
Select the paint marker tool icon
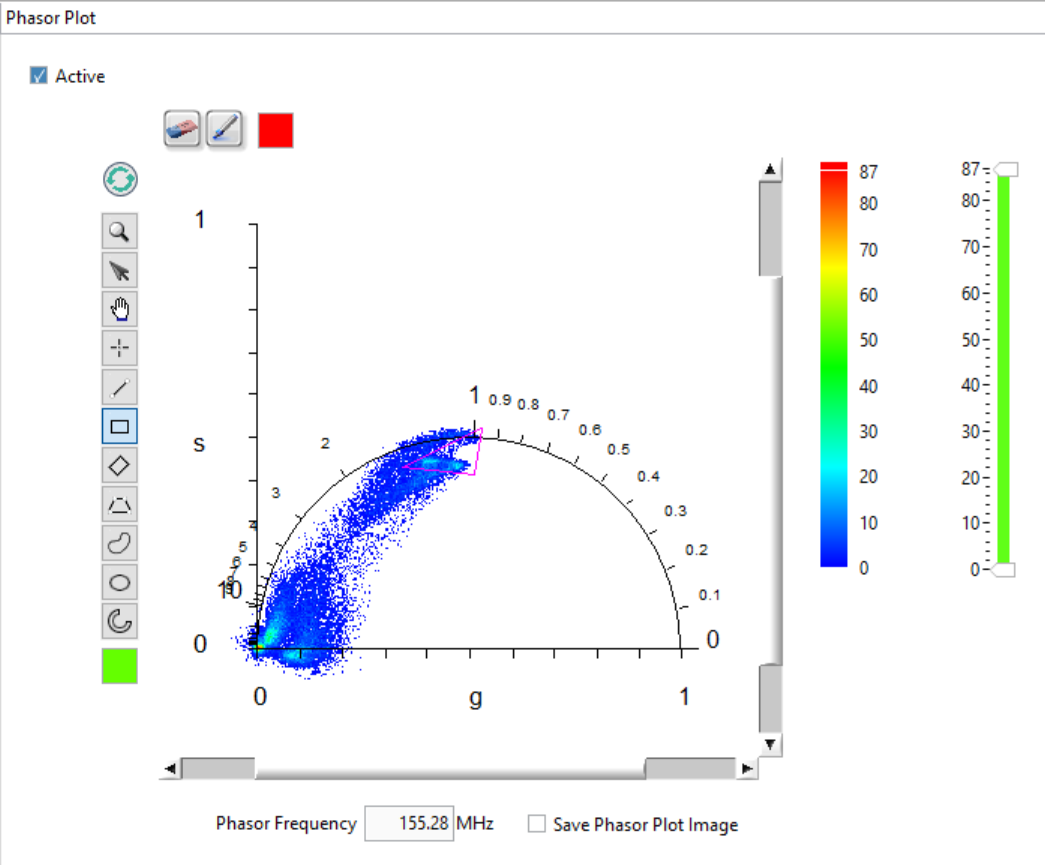(x=224, y=129)
